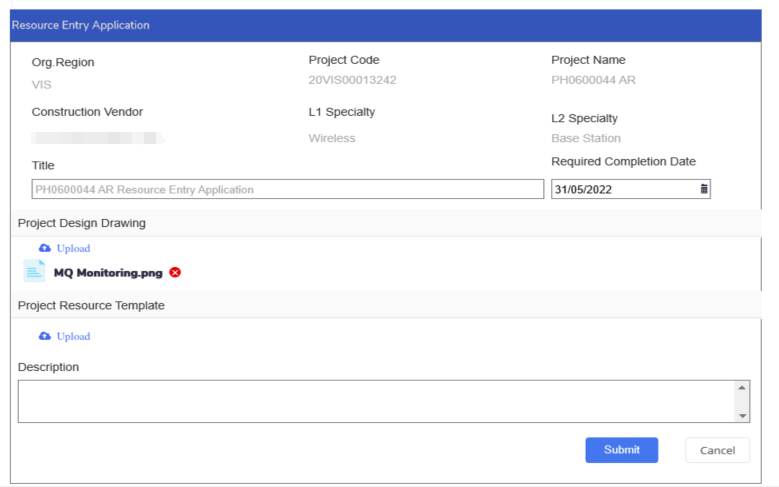The width and height of the screenshot is (779, 487).
Task: Click Upload link for Project Resource Template
Action: pyautogui.click(x=73, y=336)
